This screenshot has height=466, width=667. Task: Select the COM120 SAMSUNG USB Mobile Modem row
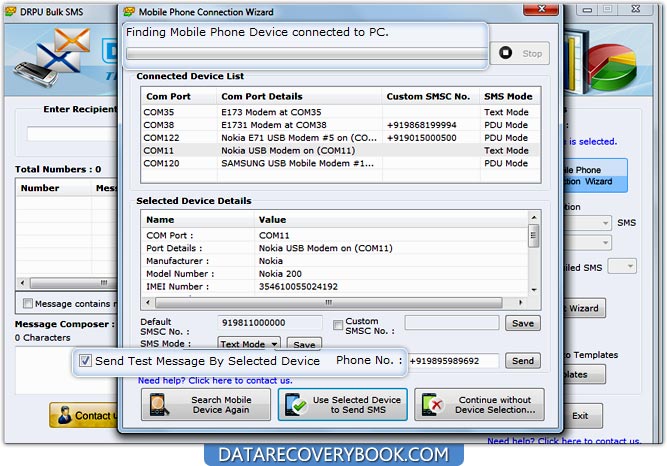(x=341, y=163)
